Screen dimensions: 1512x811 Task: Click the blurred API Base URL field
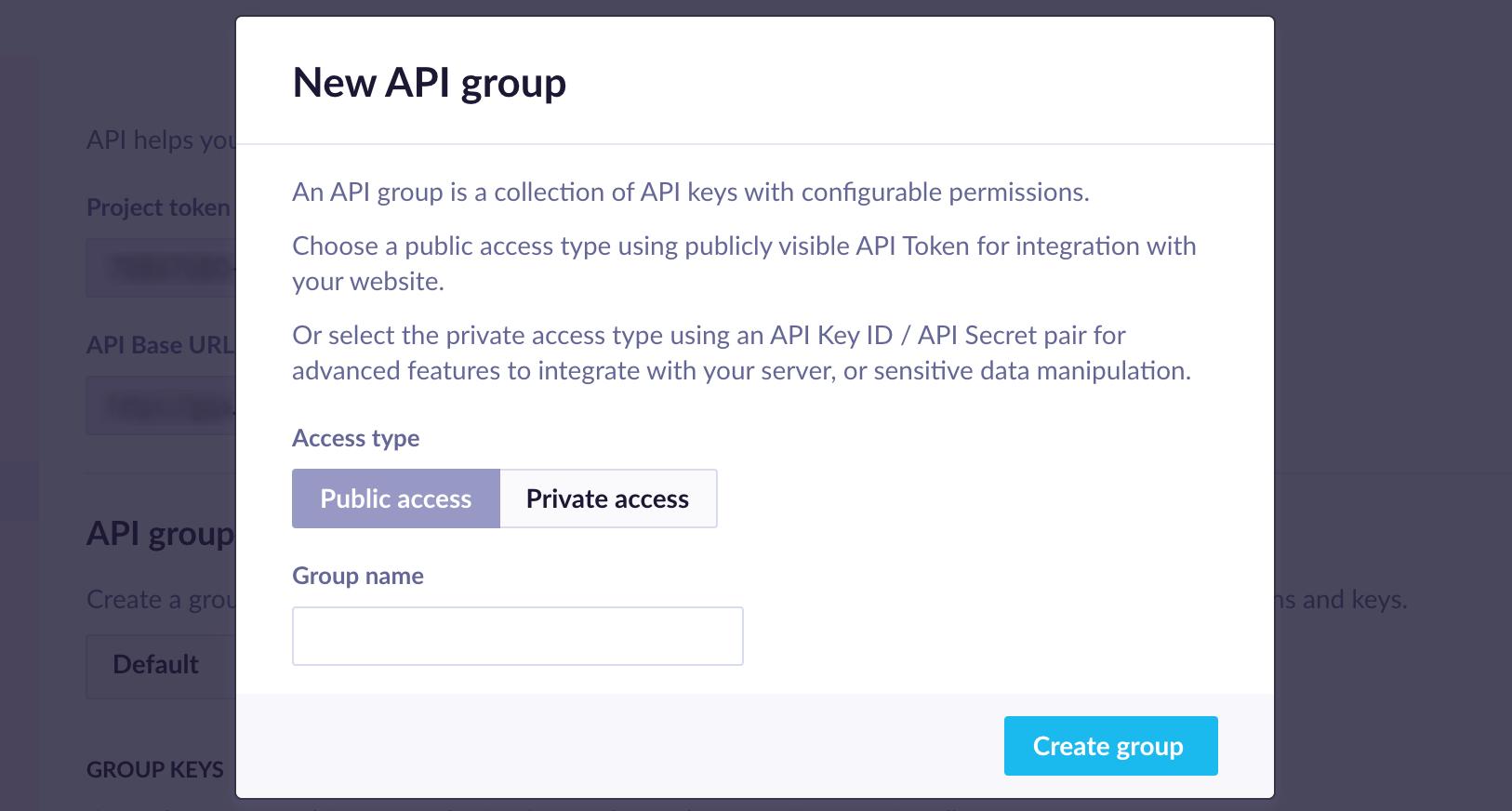pos(161,405)
